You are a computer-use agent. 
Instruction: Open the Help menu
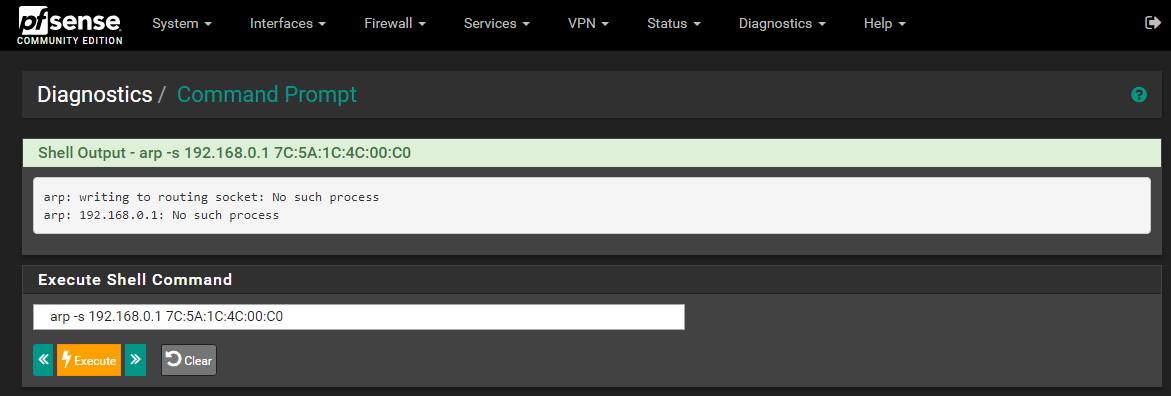click(885, 24)
